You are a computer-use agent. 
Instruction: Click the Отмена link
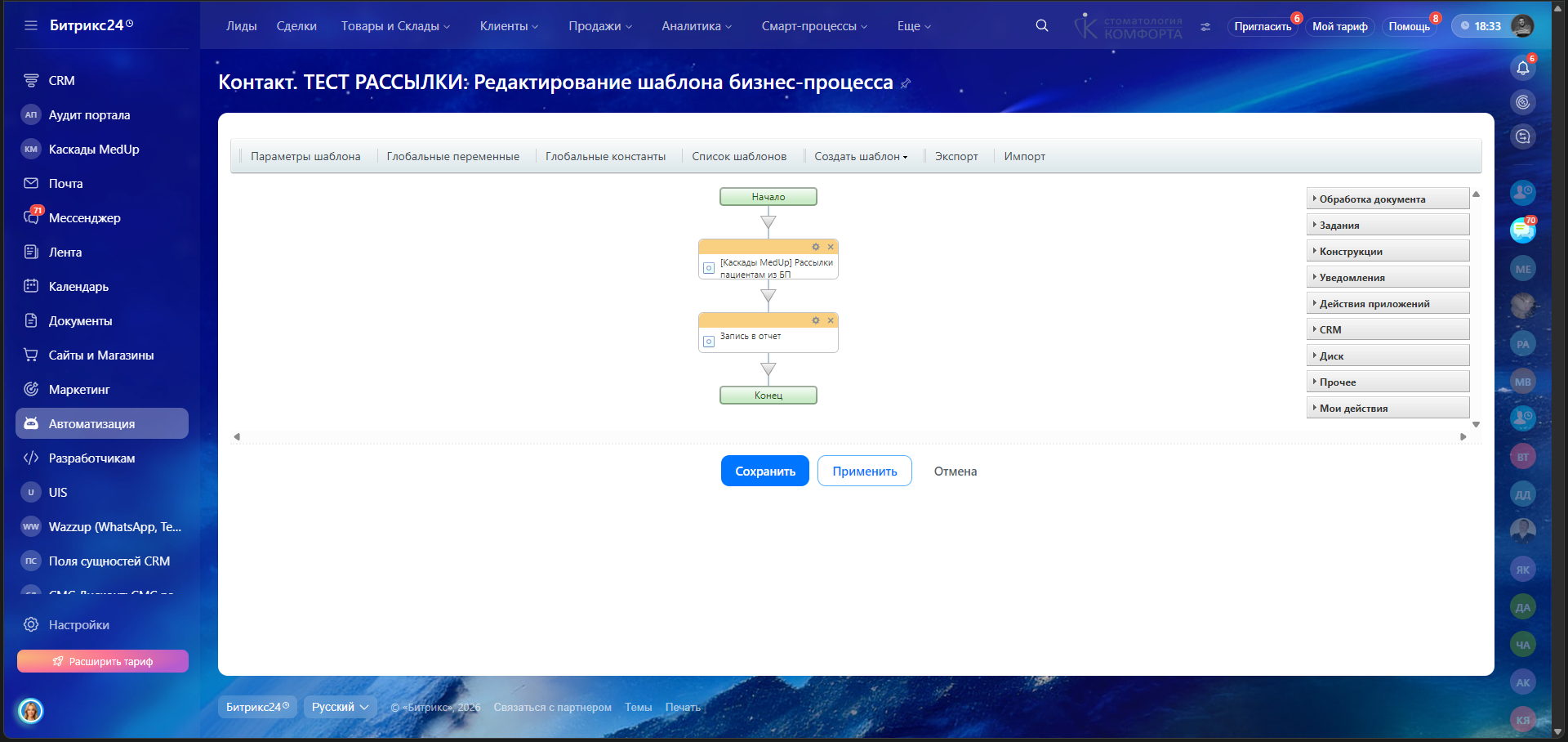[955, 471]
